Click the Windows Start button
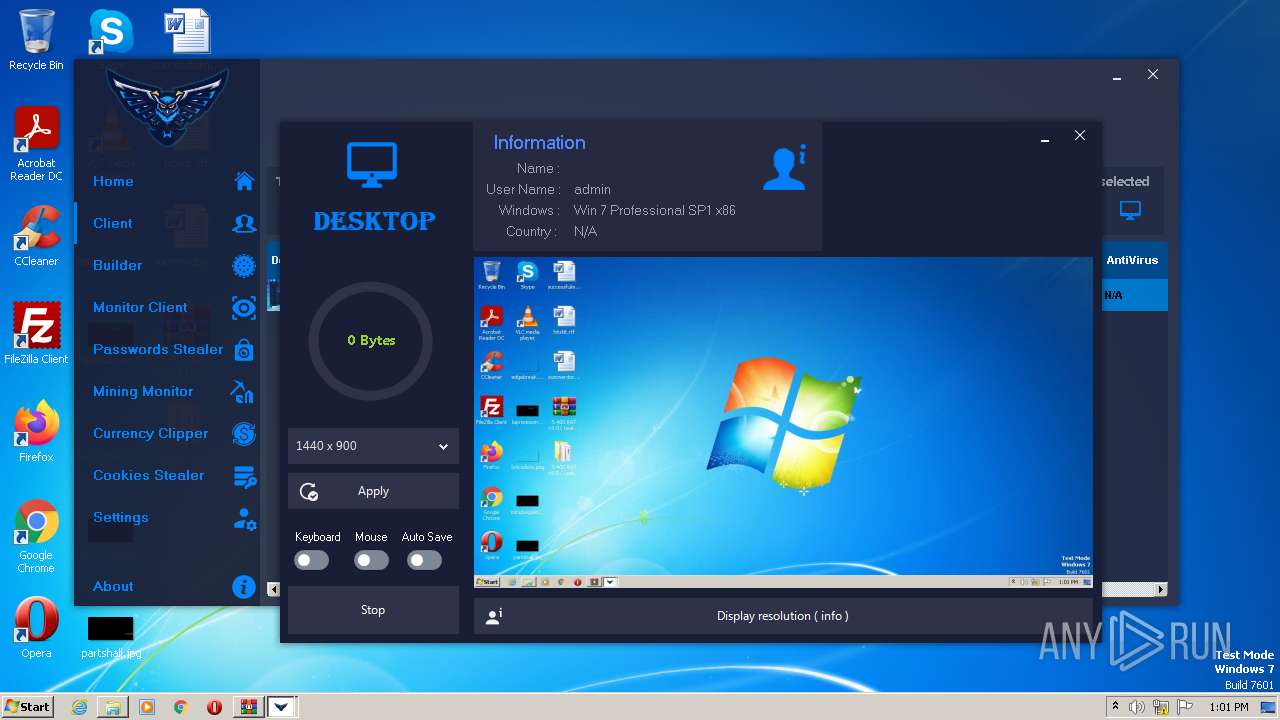 click(28, 707)
